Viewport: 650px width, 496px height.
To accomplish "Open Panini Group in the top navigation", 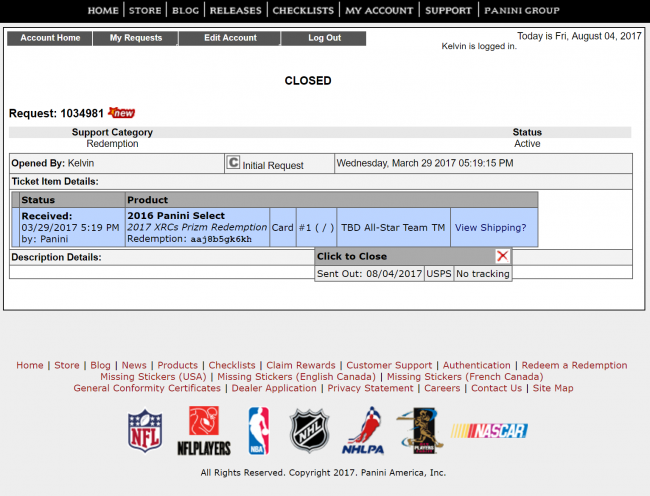I will [x=522, y=10].
